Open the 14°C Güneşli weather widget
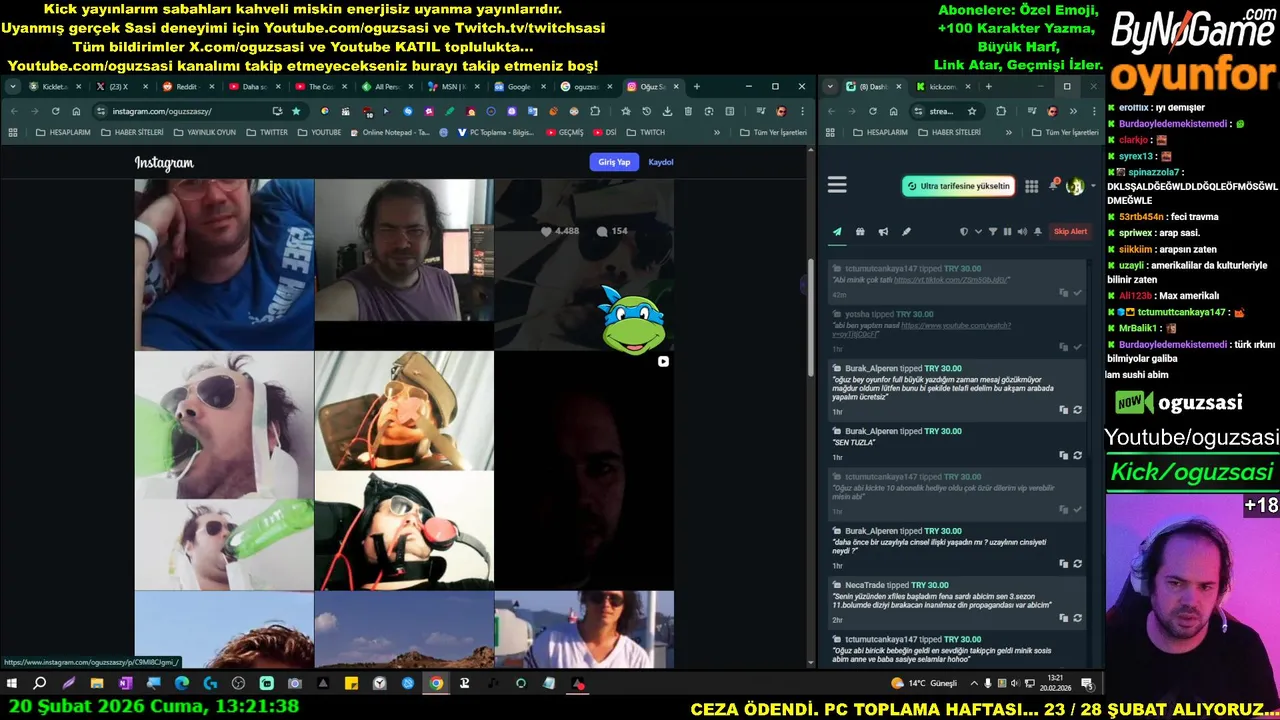 pyautogui.click(x=924, y=684)
